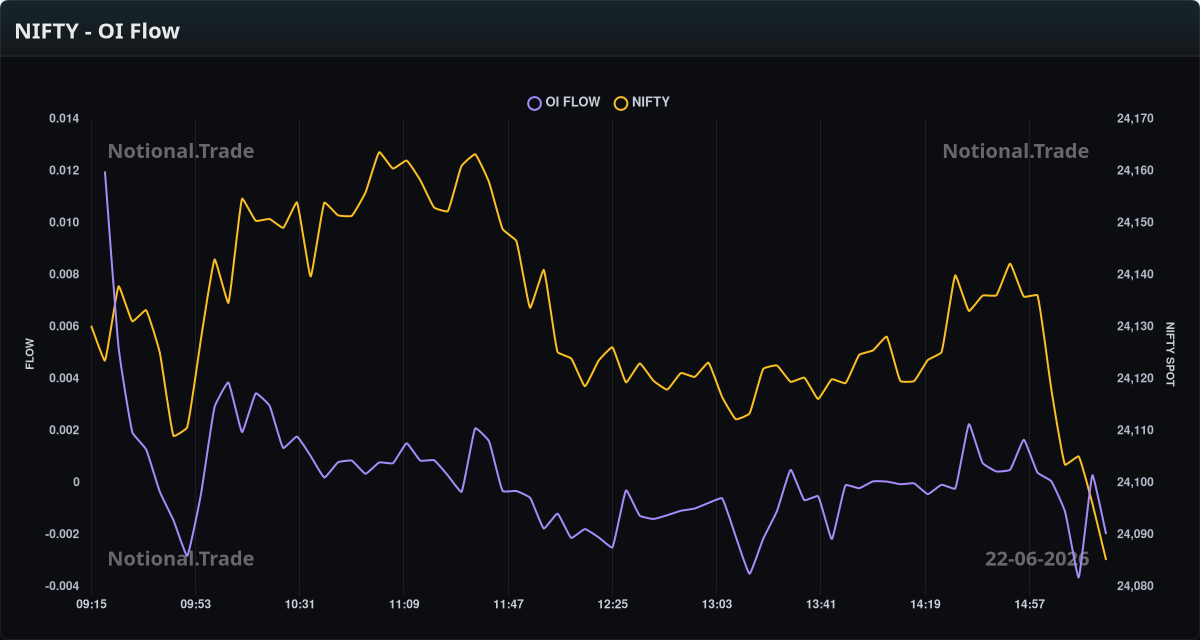Toggle the OI FLOW legend series

pos(564,102)
